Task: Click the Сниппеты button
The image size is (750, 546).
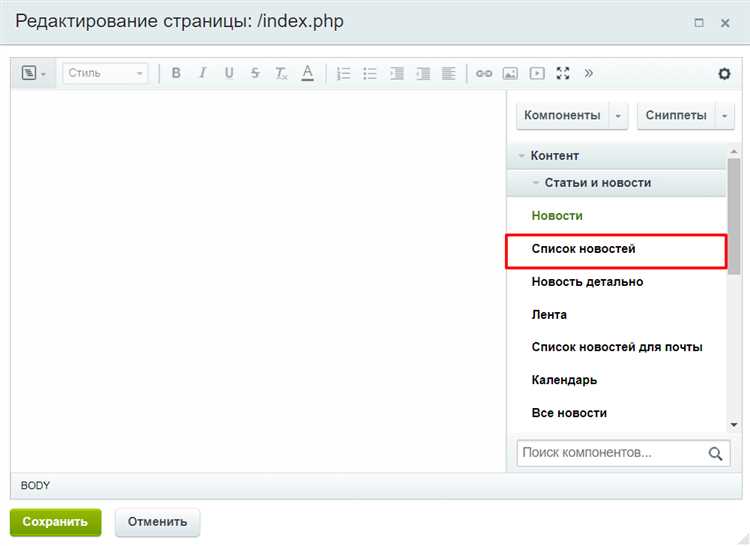Action: tap(676, 115)
